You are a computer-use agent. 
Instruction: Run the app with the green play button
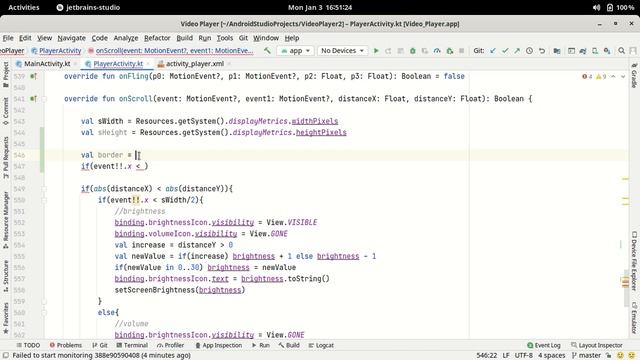[x=376, y=51]
